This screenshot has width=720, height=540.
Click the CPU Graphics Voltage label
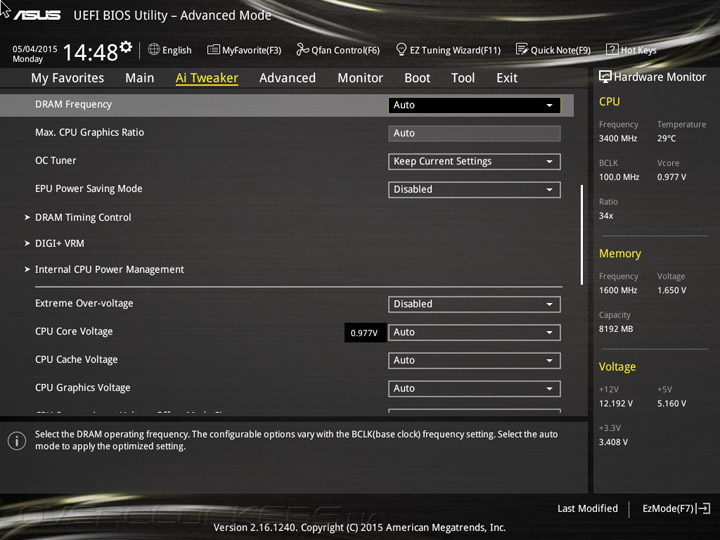click(x=83, y=388)
